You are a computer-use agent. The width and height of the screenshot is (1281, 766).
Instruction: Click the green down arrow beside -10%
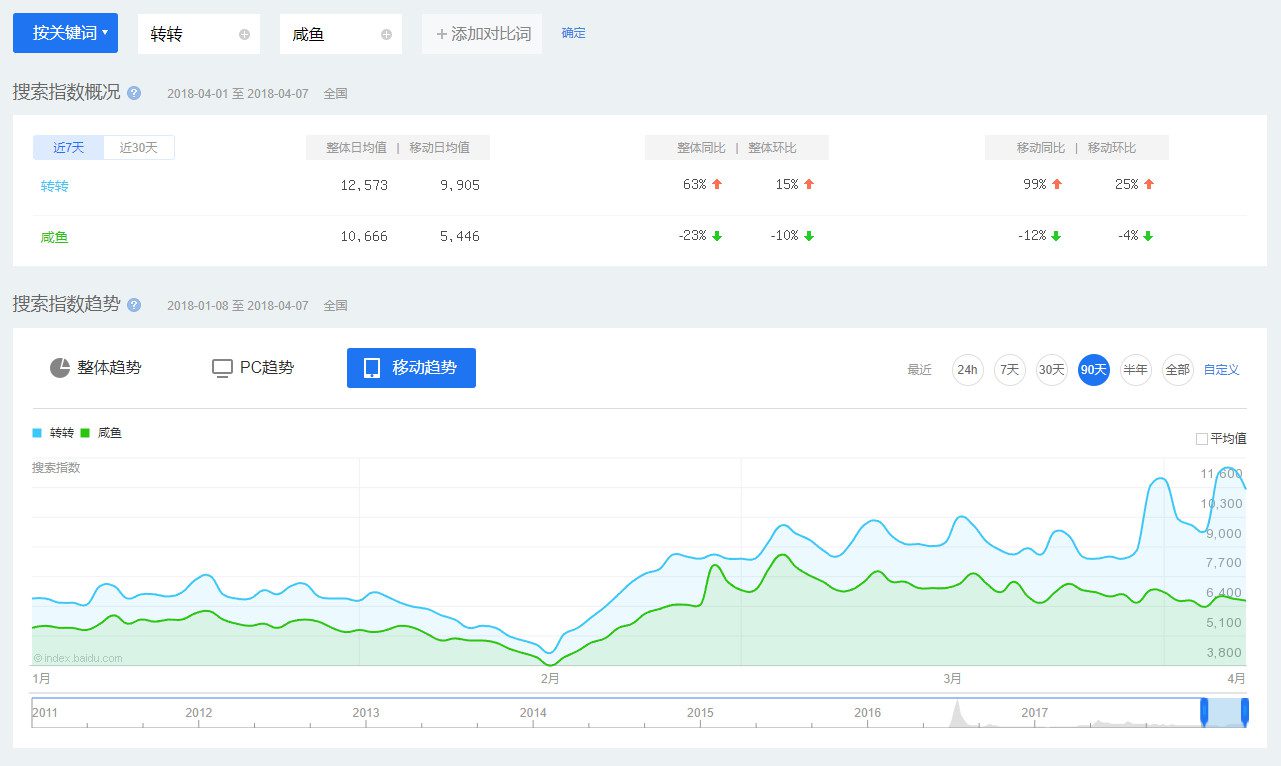[x=809, y=236]
